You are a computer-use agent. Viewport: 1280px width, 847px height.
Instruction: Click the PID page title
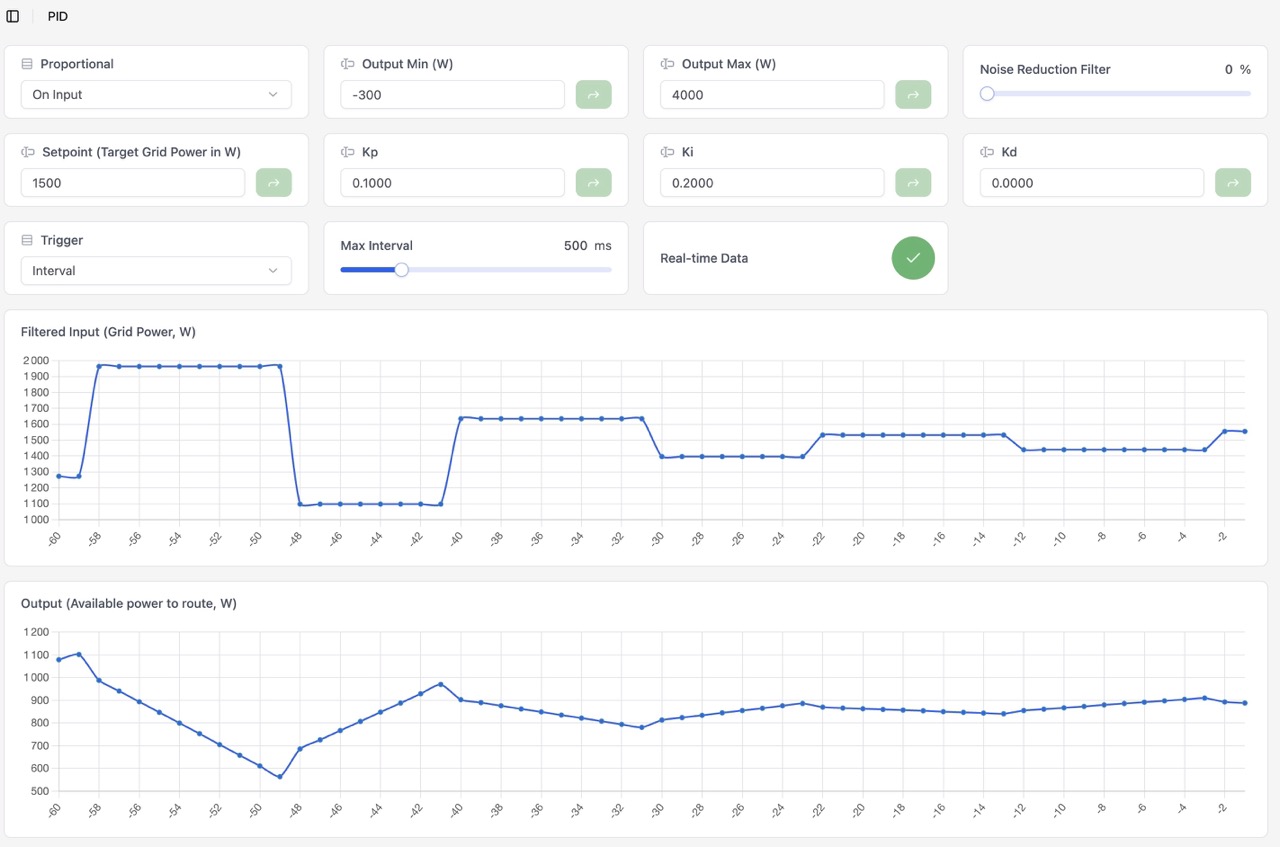tap(58, 16)
